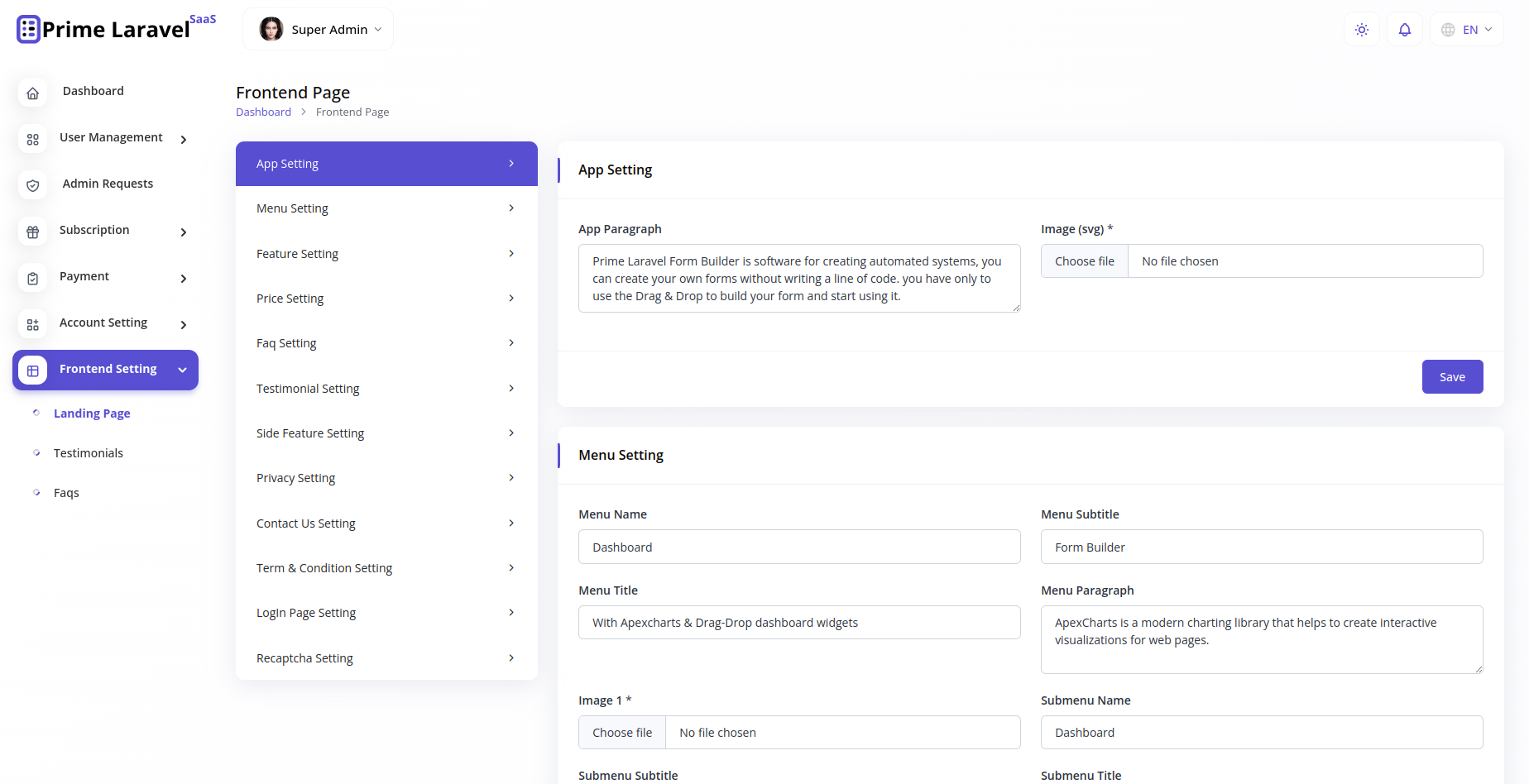The height and width of the screenshot is (784, 1529).
Task: Select the User Management icon
Action: pyautogui.click(x=32, y=140)
